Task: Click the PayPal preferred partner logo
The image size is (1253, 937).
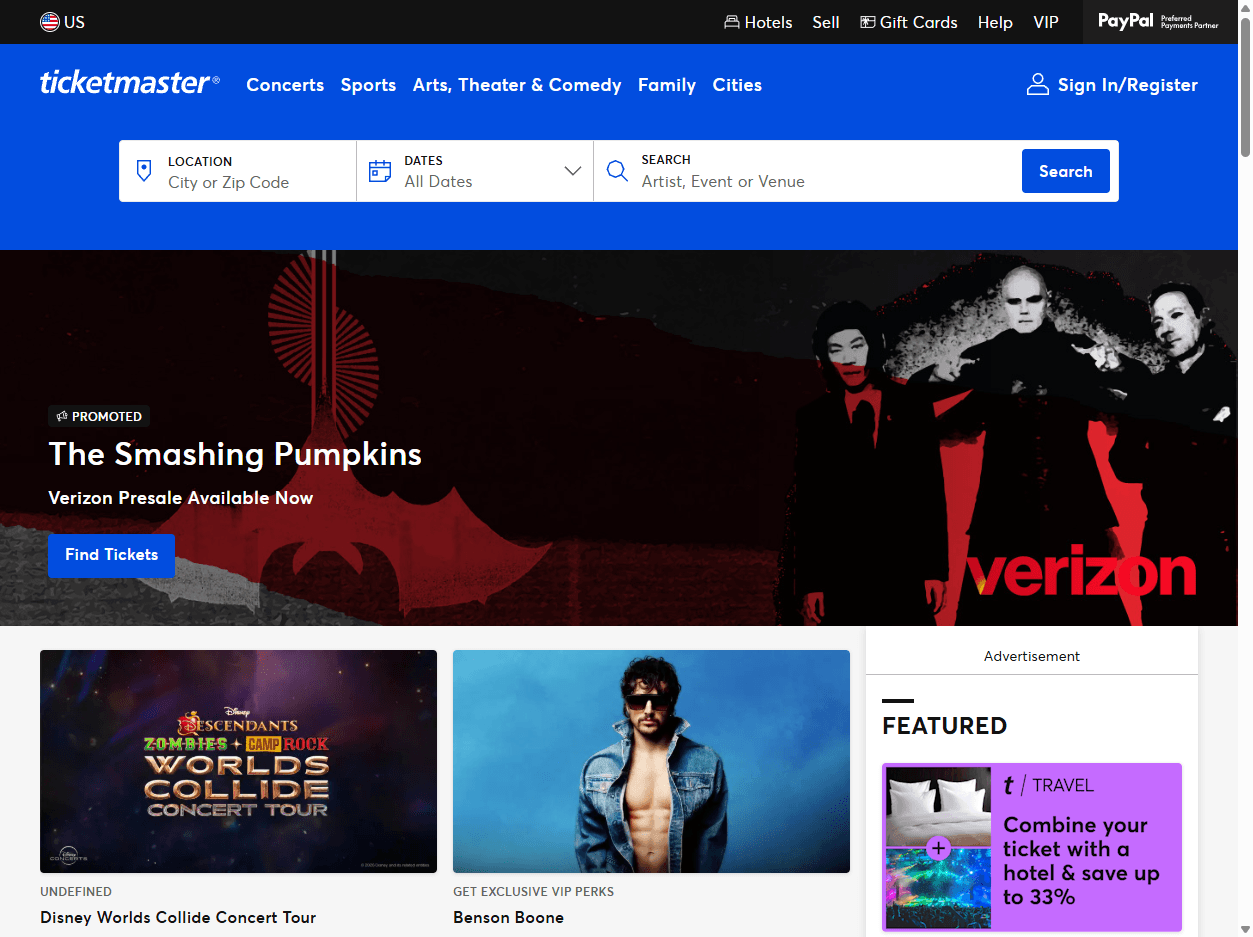Action: point(1158,21)
